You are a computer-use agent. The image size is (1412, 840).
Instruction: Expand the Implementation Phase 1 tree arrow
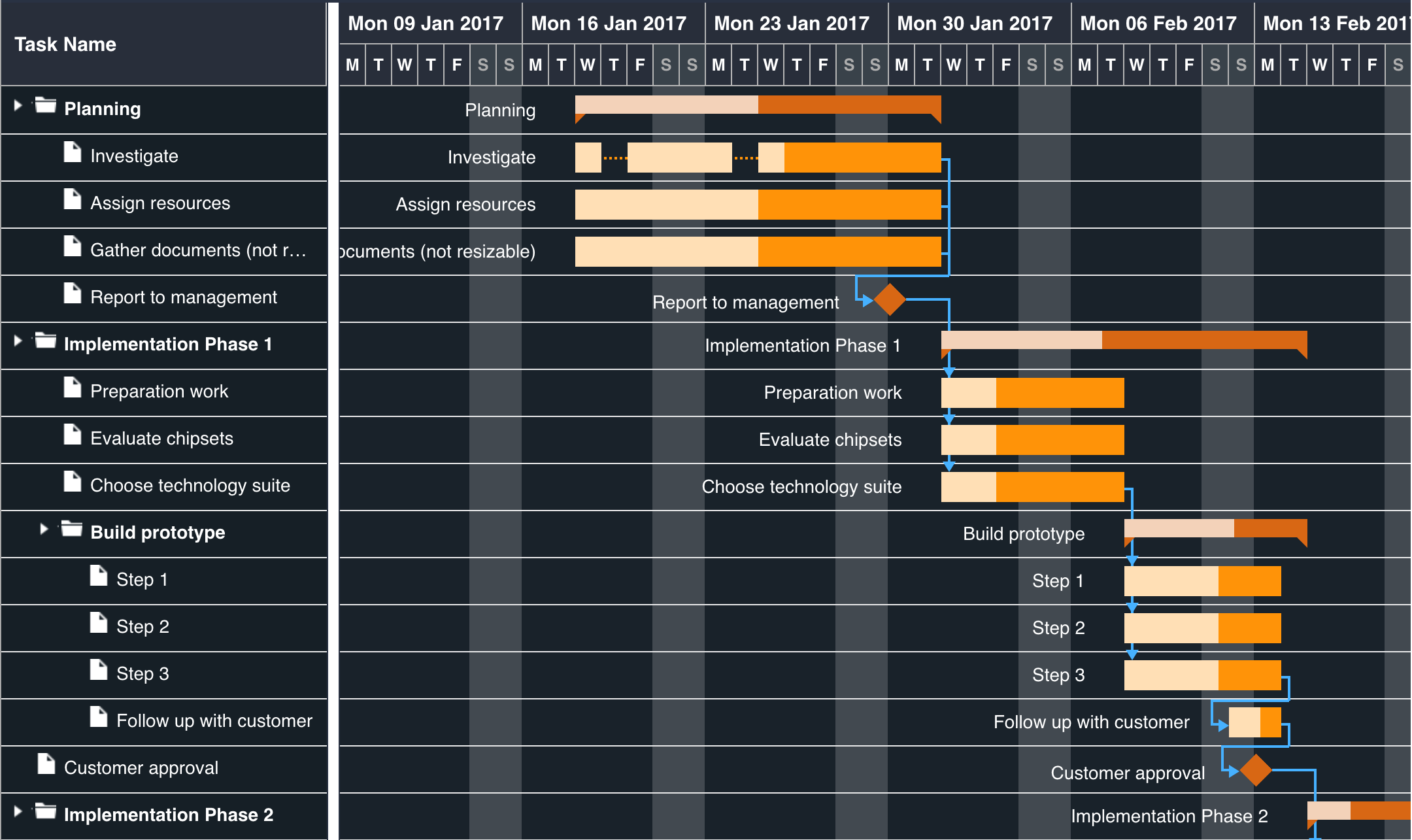(18, 341)
